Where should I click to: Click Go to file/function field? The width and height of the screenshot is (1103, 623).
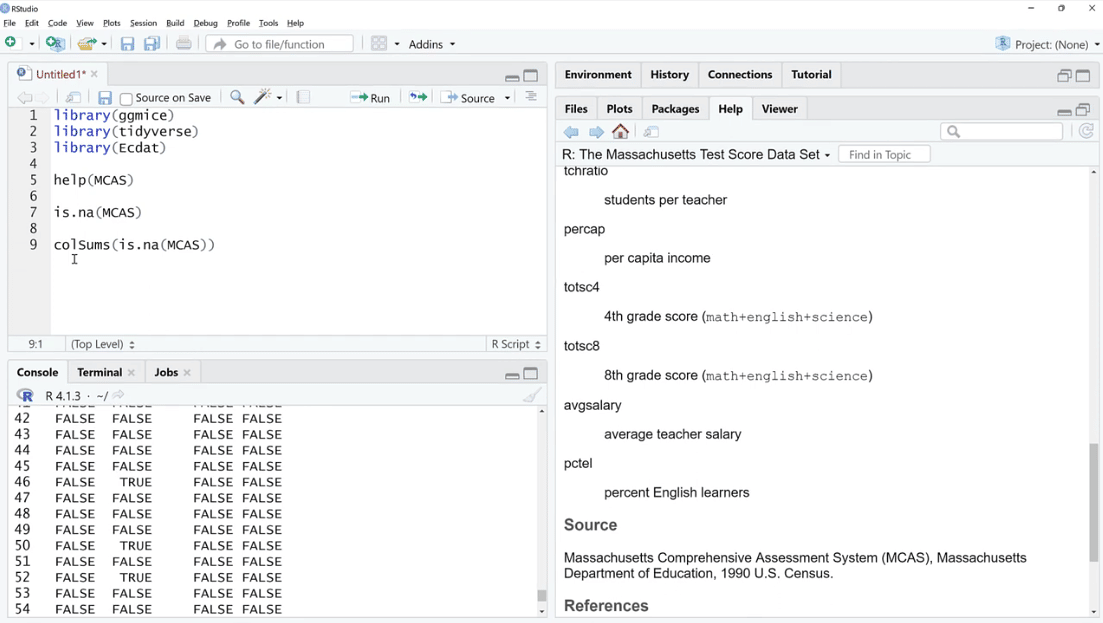coord(279,44)
